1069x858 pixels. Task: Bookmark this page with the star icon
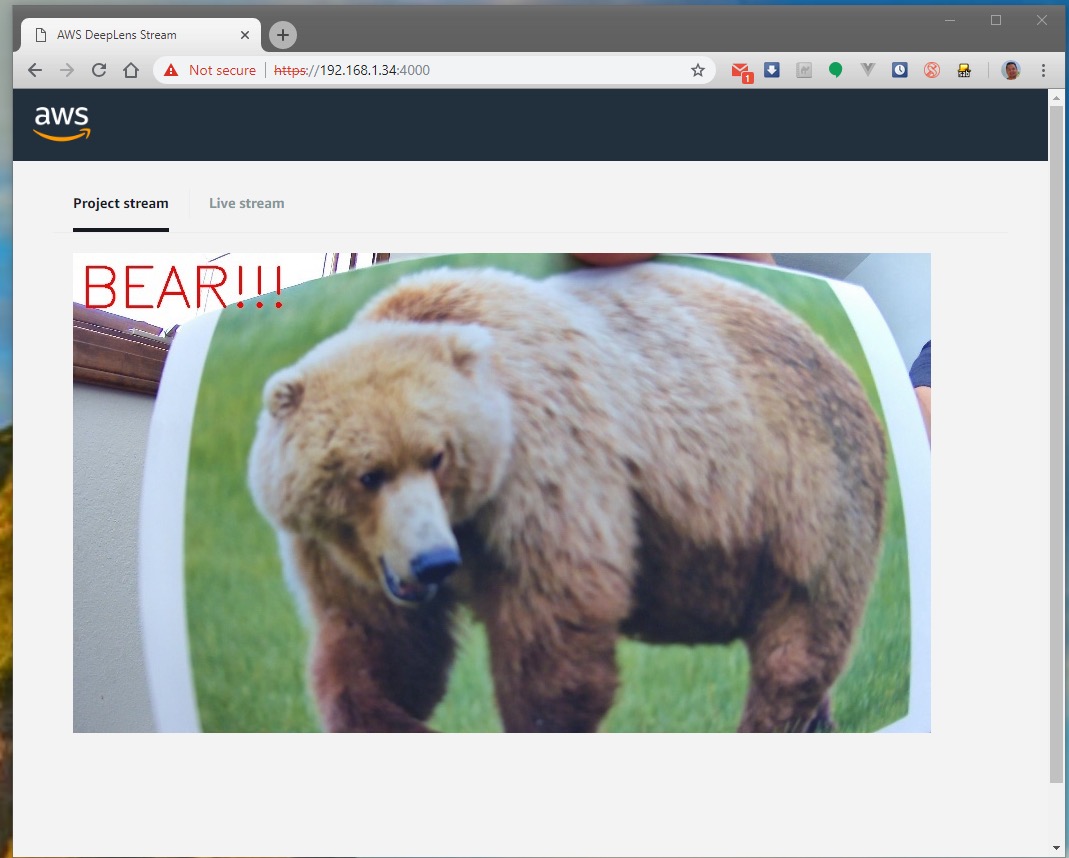pyautogui.click(x=697, y=70)
